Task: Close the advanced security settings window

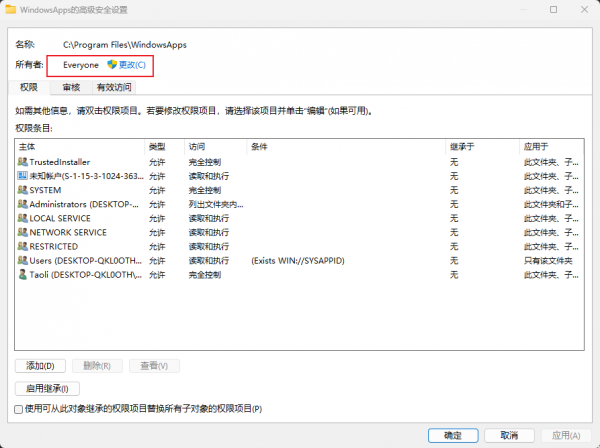Action: [x=584, y=10]
